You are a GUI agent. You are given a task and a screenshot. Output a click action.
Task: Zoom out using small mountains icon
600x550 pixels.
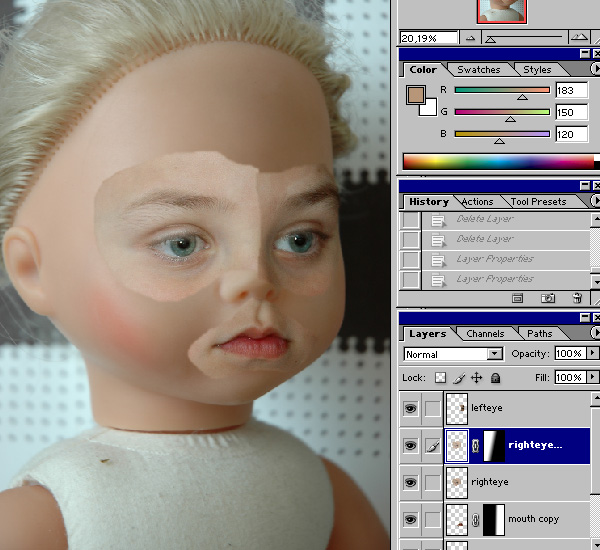(x=470, y=38)
